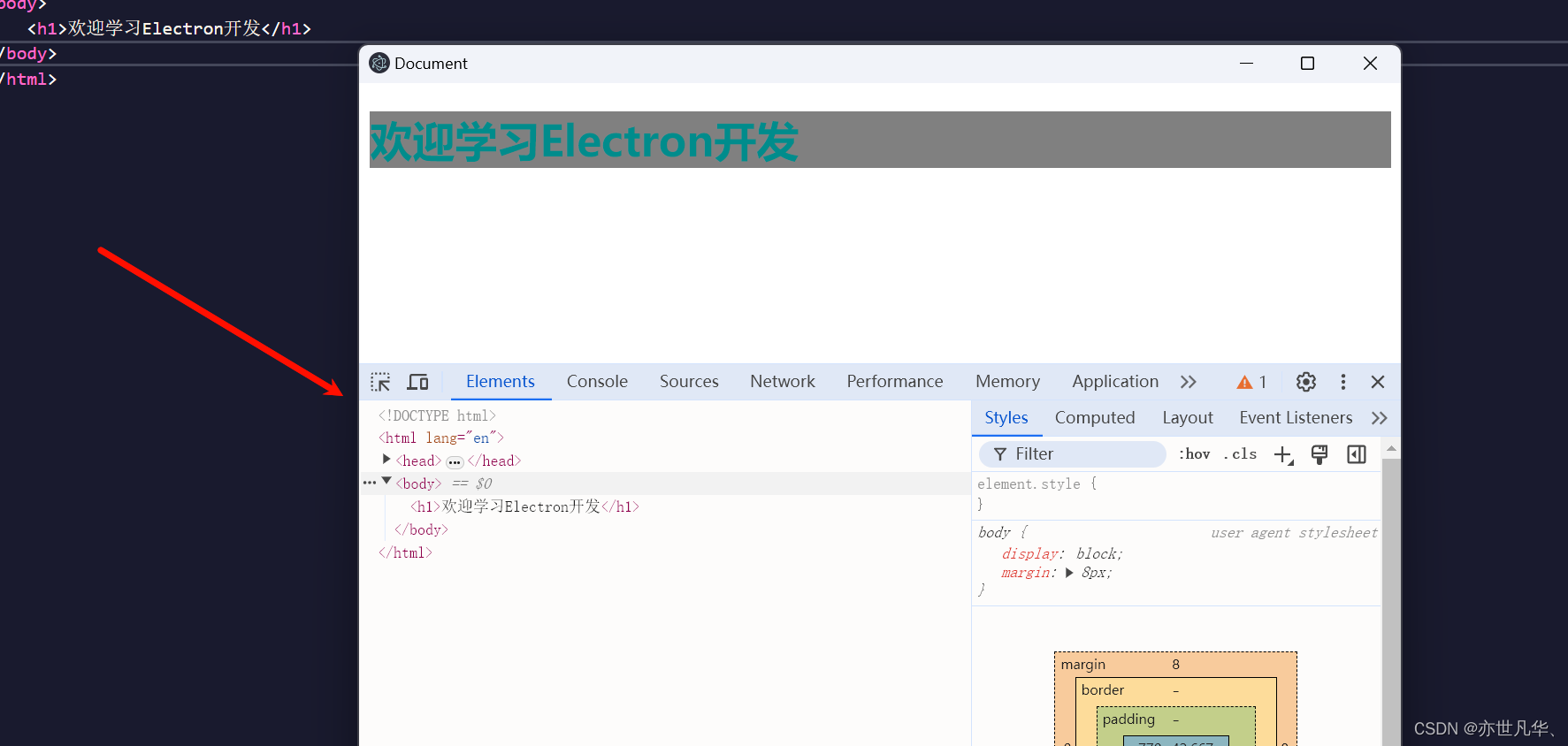Click the block value in body rule
This screenshot has width=1568, height=746.
point(1096,553)
